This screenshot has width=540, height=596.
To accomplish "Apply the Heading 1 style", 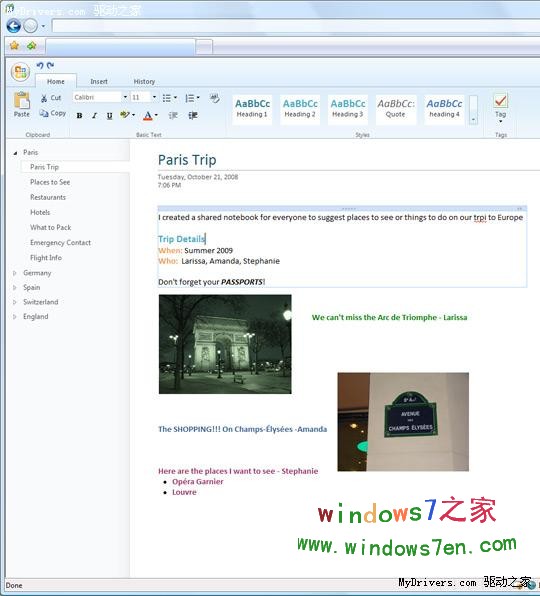I will click(252, 109).
